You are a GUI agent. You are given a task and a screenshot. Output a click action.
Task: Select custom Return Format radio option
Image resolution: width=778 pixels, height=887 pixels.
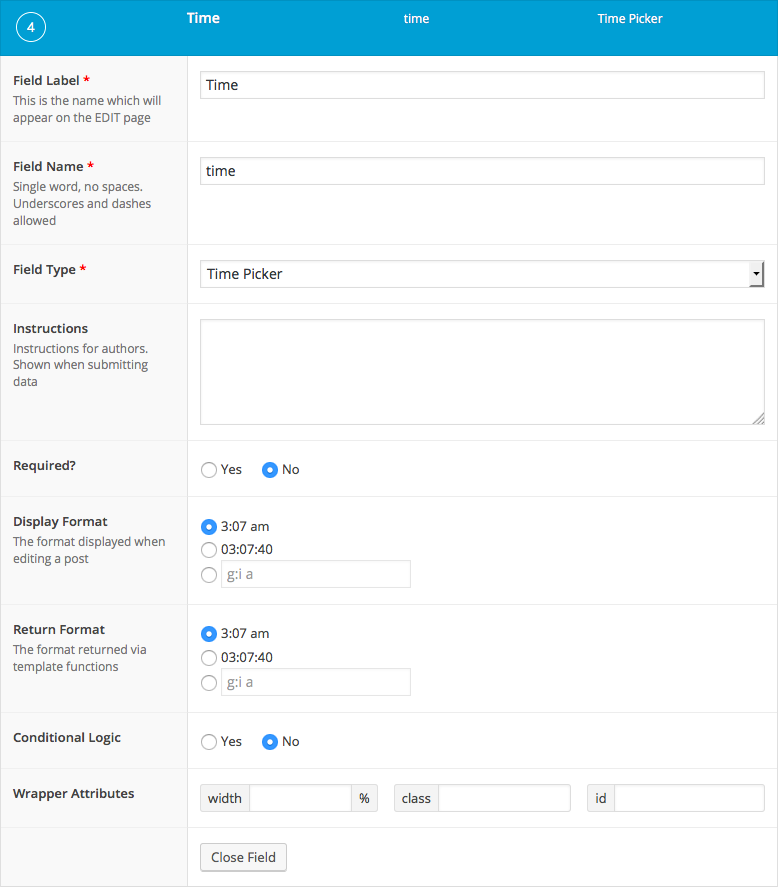pyautogui.click(x=209, y=683)
